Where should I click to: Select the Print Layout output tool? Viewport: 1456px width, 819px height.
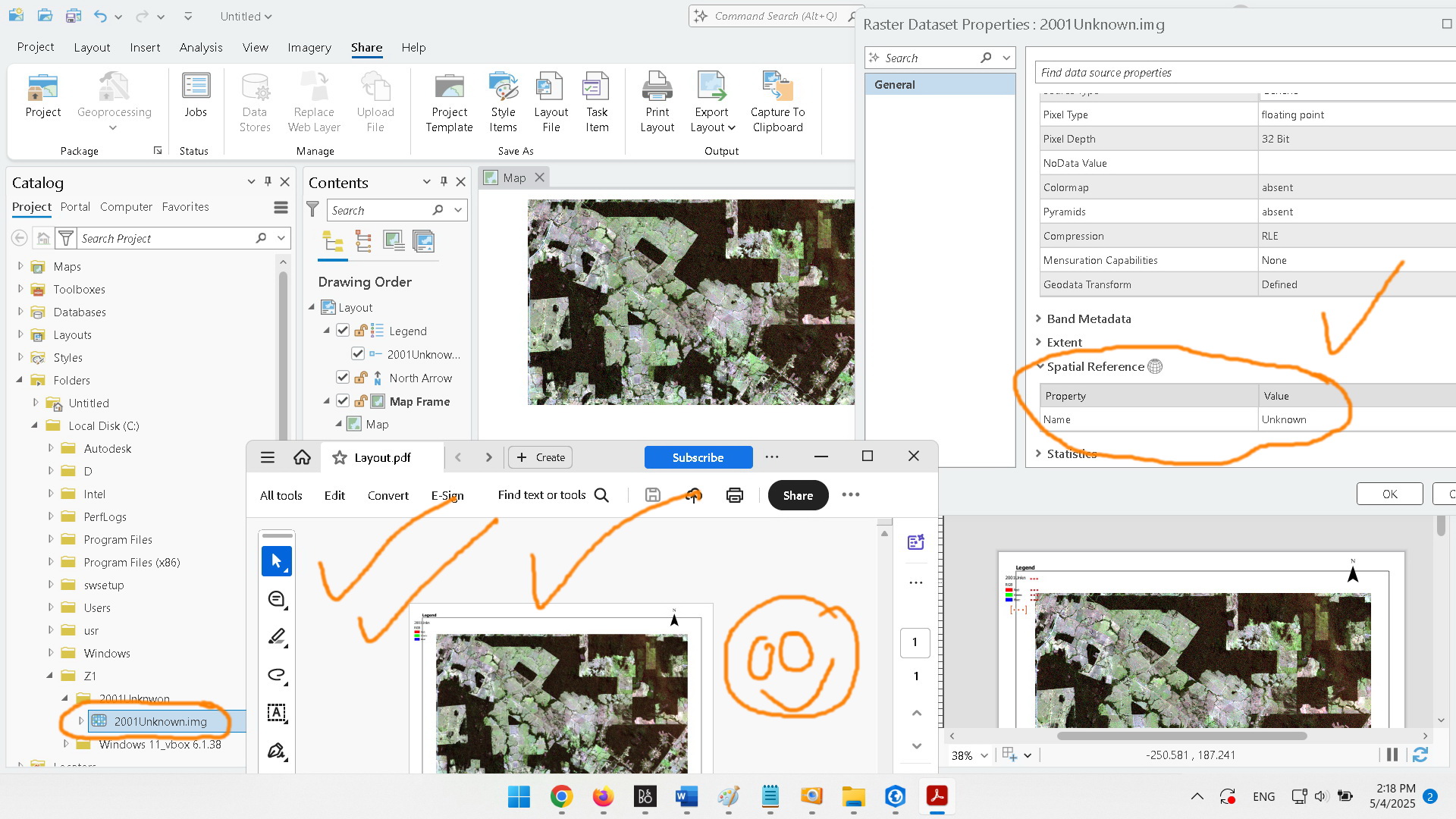(x=657, y=101)
